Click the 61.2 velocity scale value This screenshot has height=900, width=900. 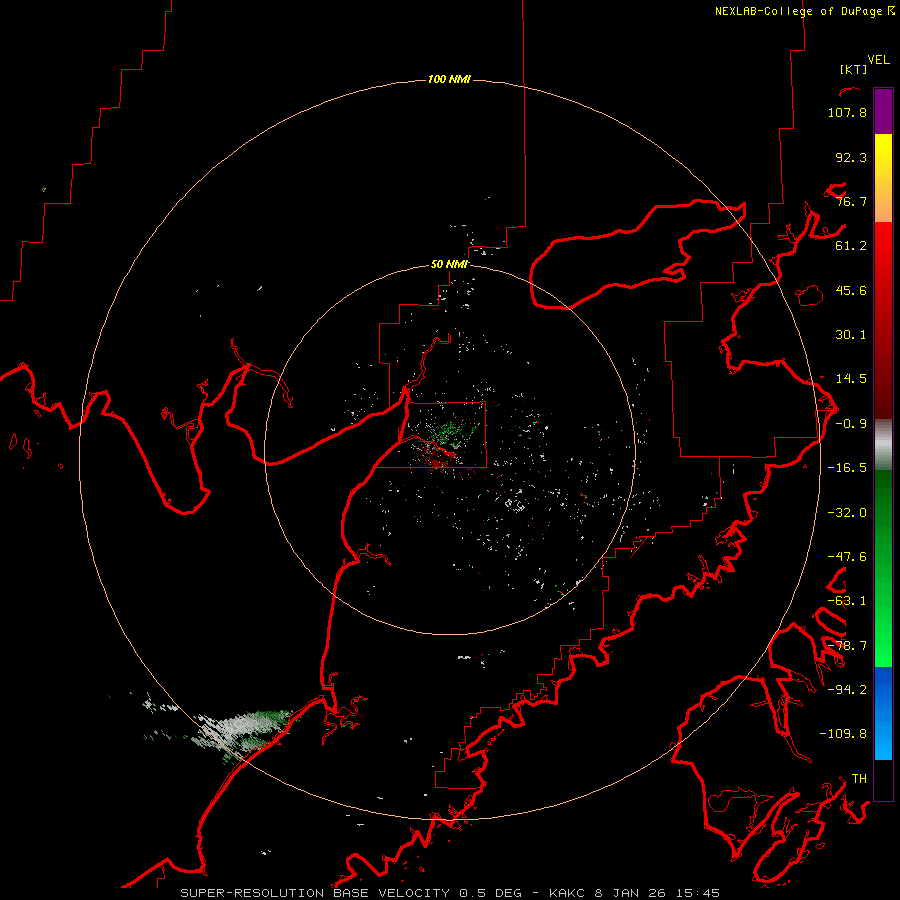851,246
